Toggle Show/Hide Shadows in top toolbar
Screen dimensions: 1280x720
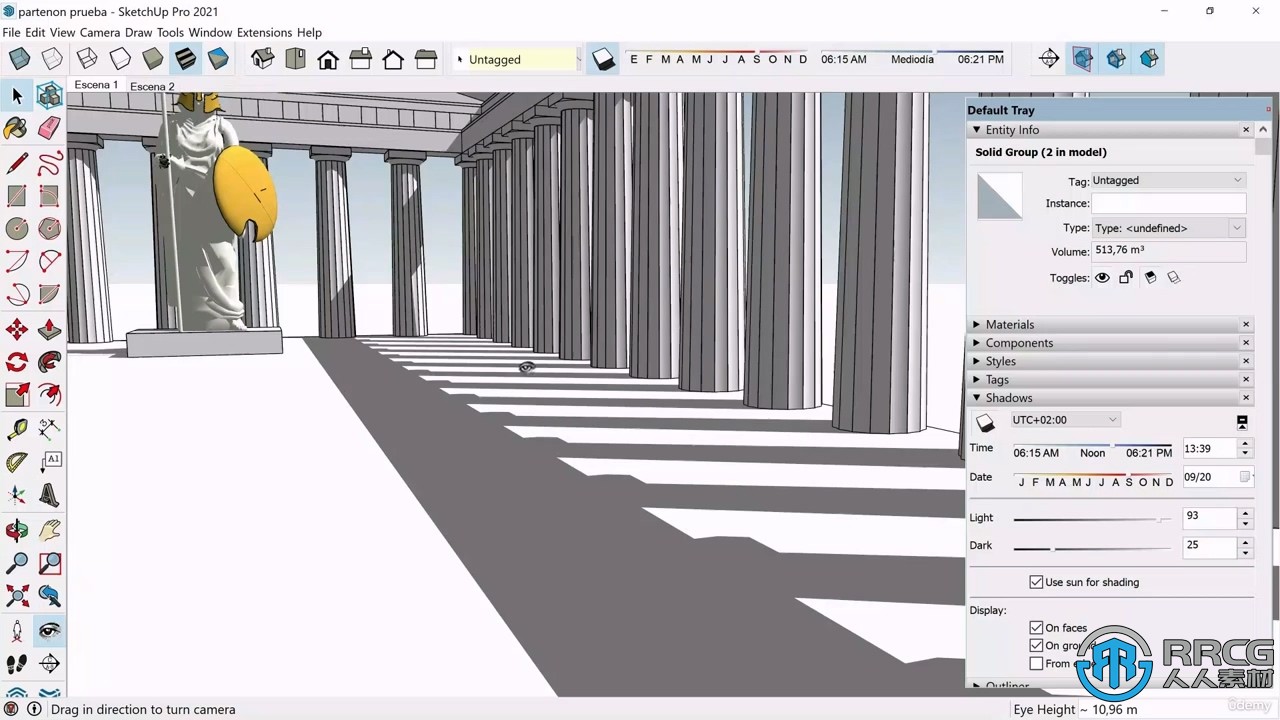pyautogui.click(x=604, y=59)
